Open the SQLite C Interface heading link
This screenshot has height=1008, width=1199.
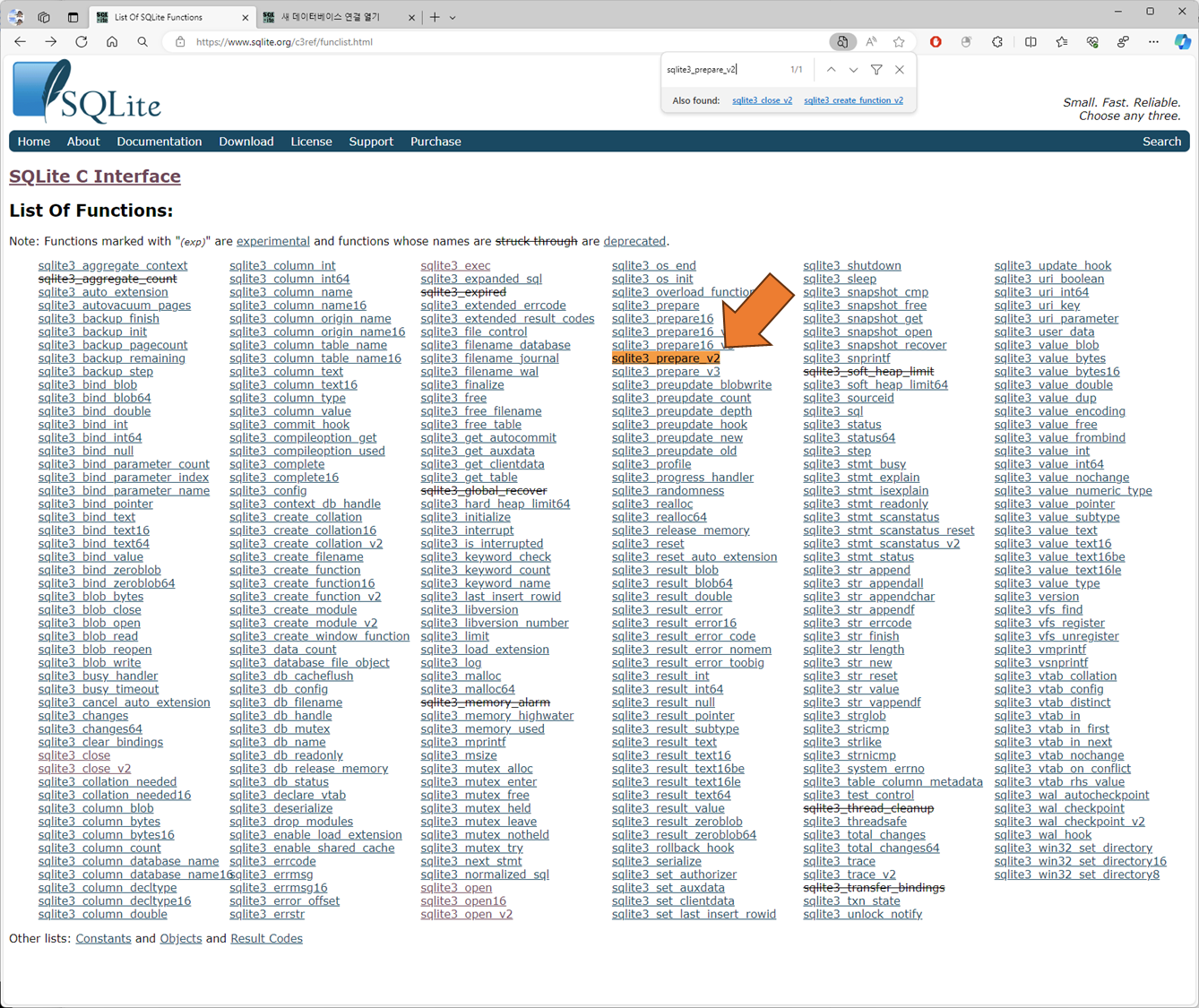click(x=95, y=177)
